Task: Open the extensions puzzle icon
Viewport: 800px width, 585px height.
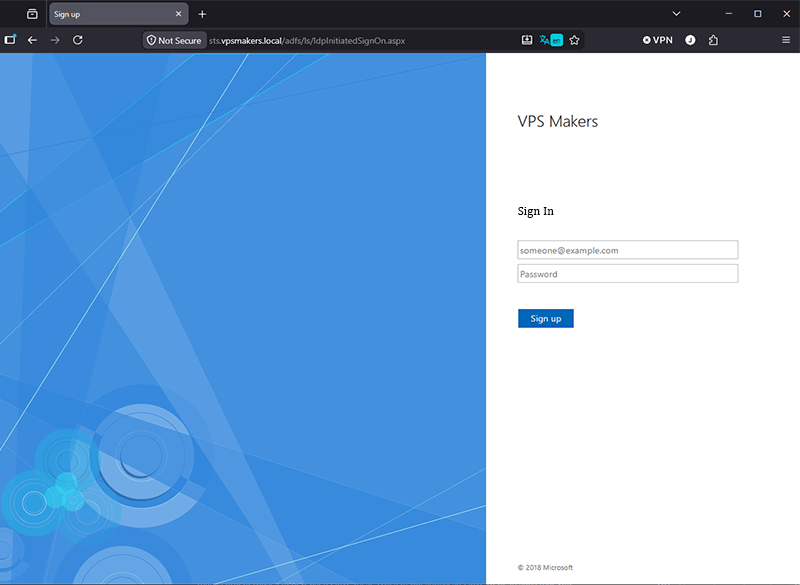Action: pyautogui.click(x=713, y=40)
